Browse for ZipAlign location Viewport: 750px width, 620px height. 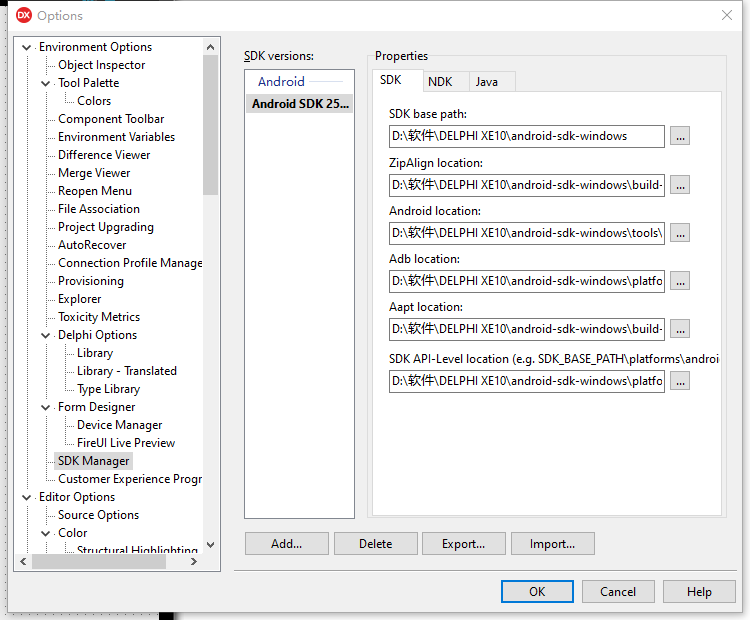(680, 185)
